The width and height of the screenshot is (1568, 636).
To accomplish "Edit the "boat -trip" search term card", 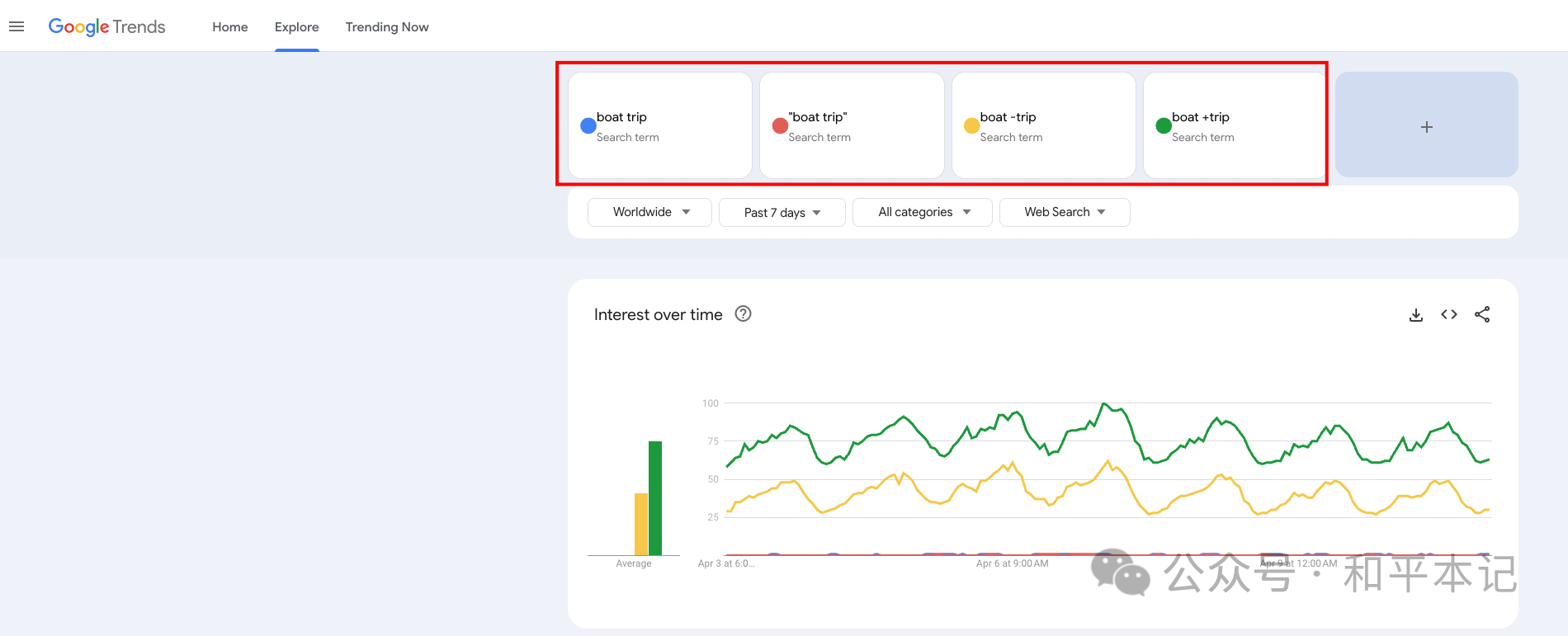I will 1044,125.
